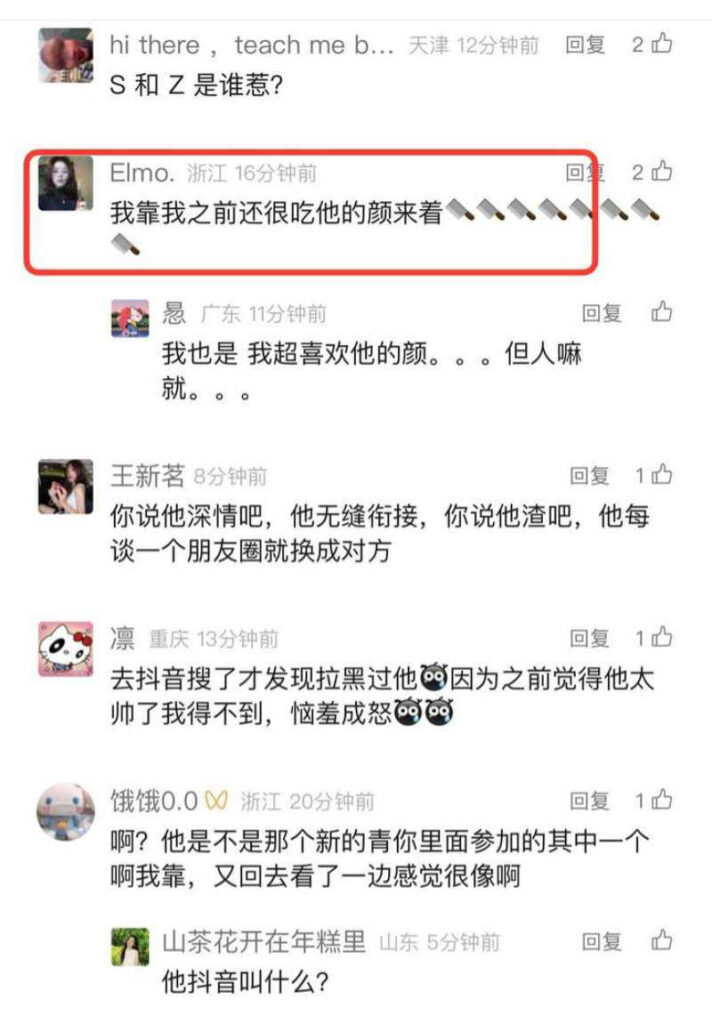Open 王新茗's profile picture
The height and width of the screenshot is (1024, 712).
click(x=65, y=487)
